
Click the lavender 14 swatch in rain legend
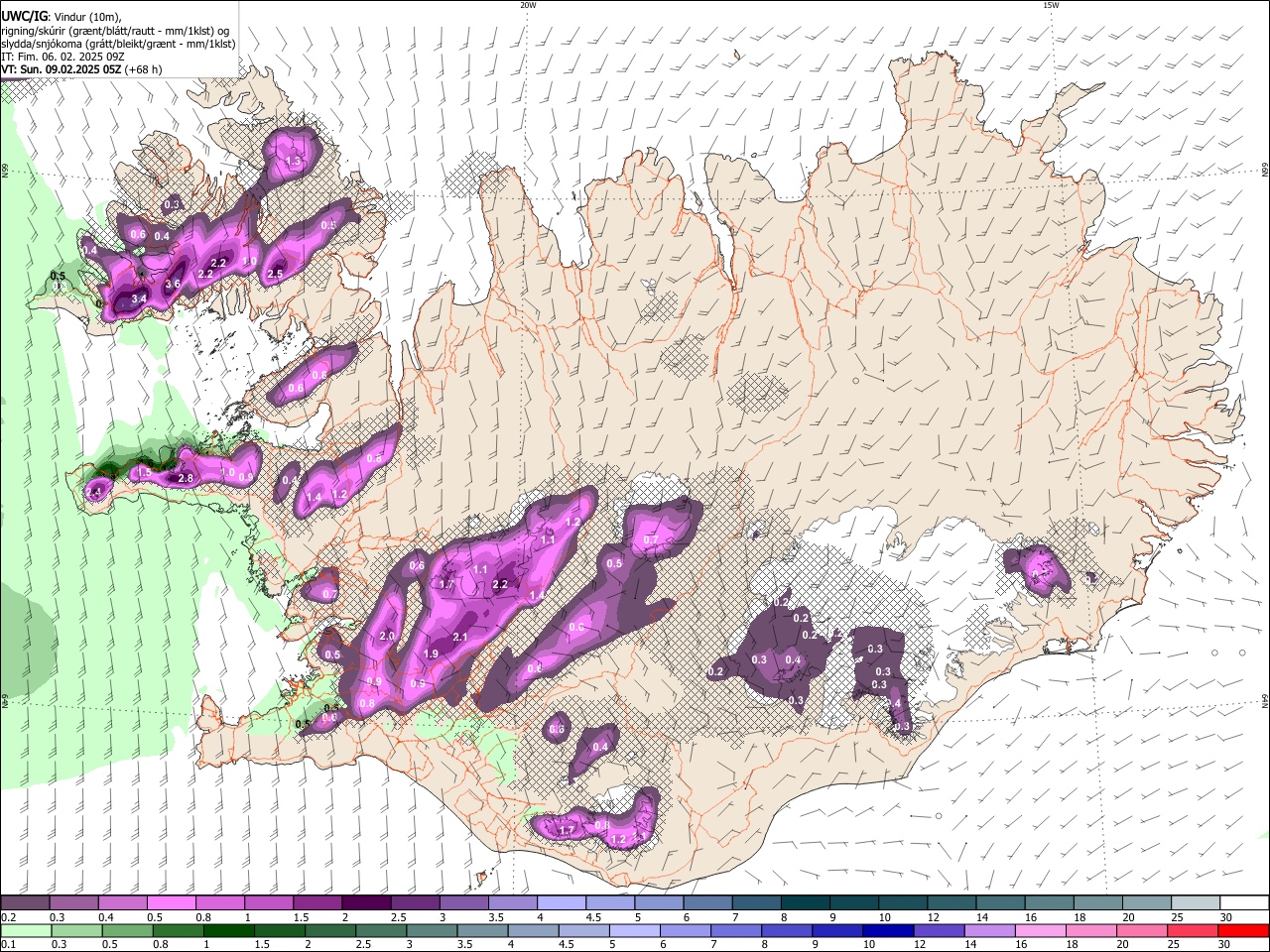coord(988,931)
